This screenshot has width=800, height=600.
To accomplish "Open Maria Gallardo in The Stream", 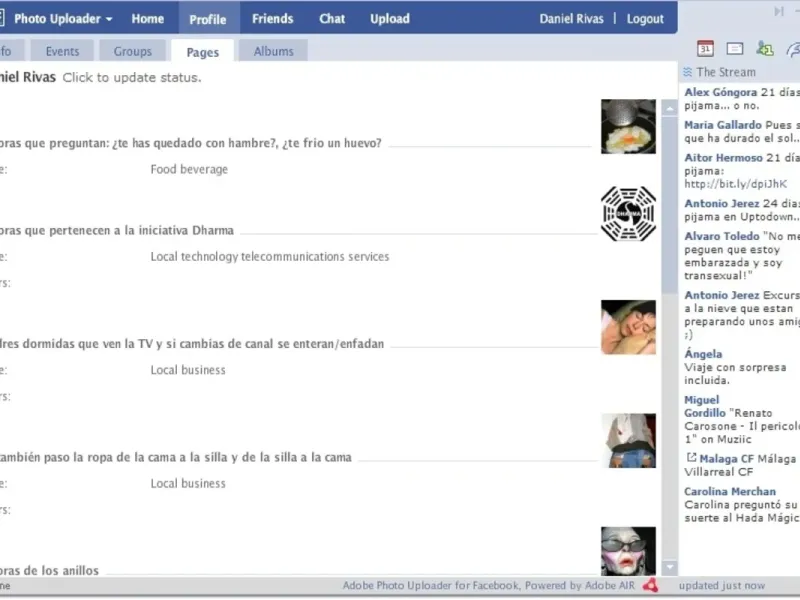I will pos(723,125).
